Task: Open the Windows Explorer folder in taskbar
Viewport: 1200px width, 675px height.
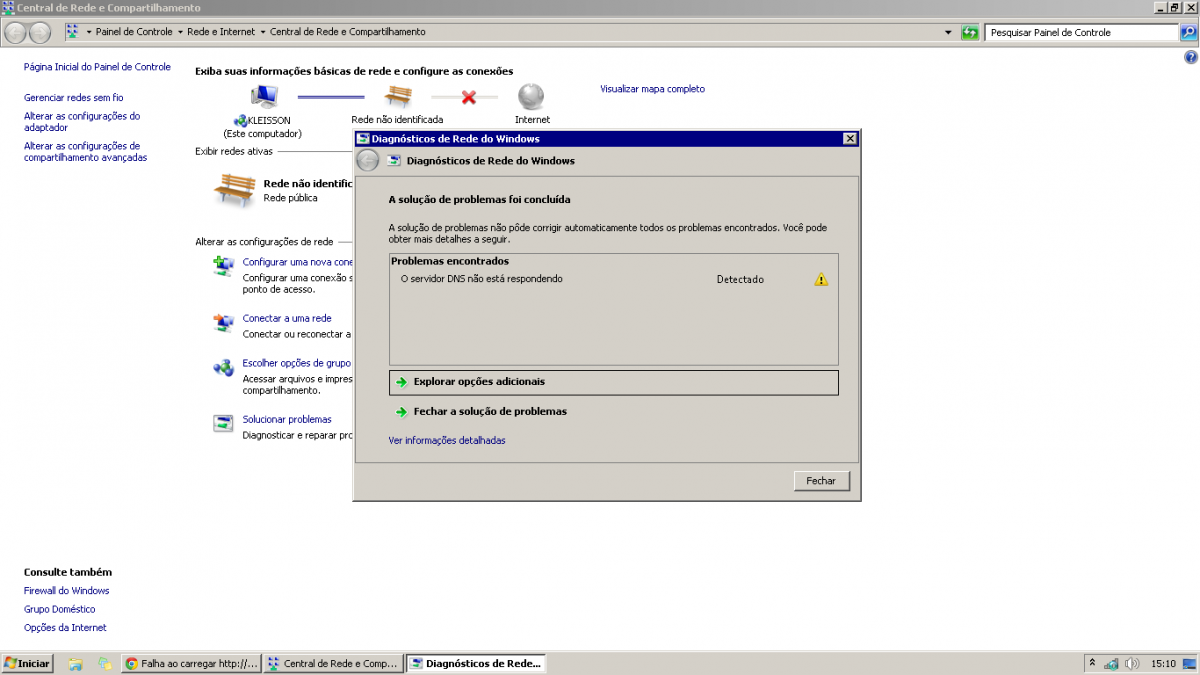Action: click(x=75, y=663)
